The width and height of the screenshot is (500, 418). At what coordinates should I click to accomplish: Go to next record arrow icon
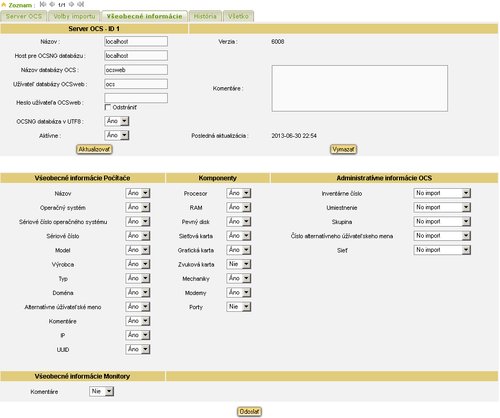click(71, 5)
